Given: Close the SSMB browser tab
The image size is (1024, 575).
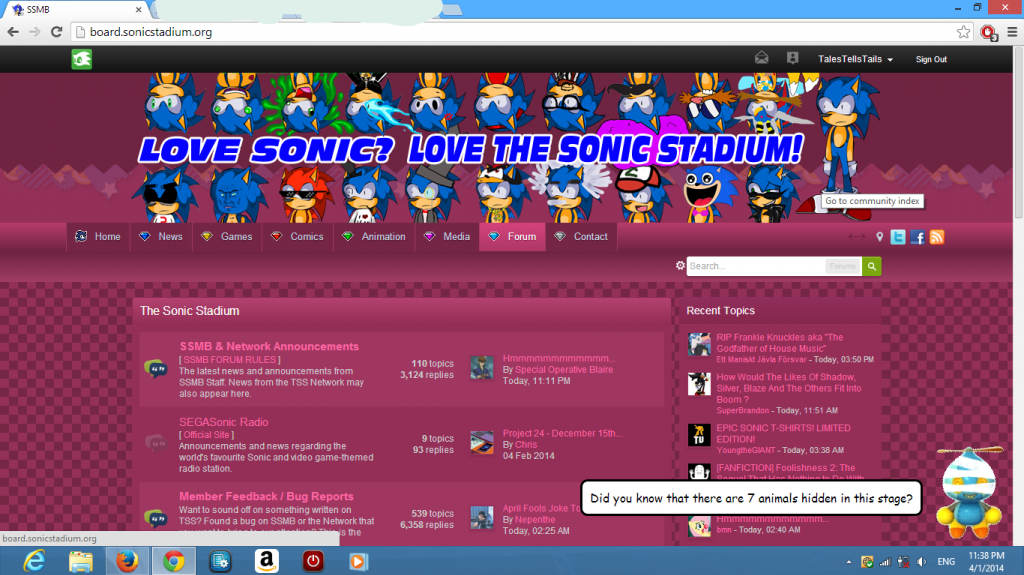Looking at the screenshot, I should [x=138, y=10].
